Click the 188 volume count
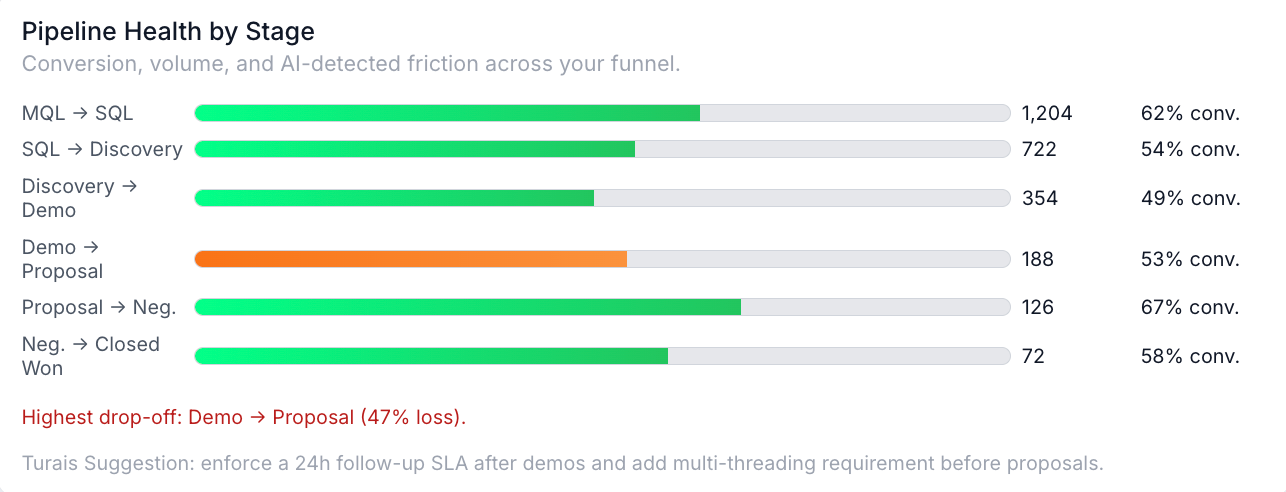The width and height of the screenshot is (1286, 492). (x=1038, y=259)
